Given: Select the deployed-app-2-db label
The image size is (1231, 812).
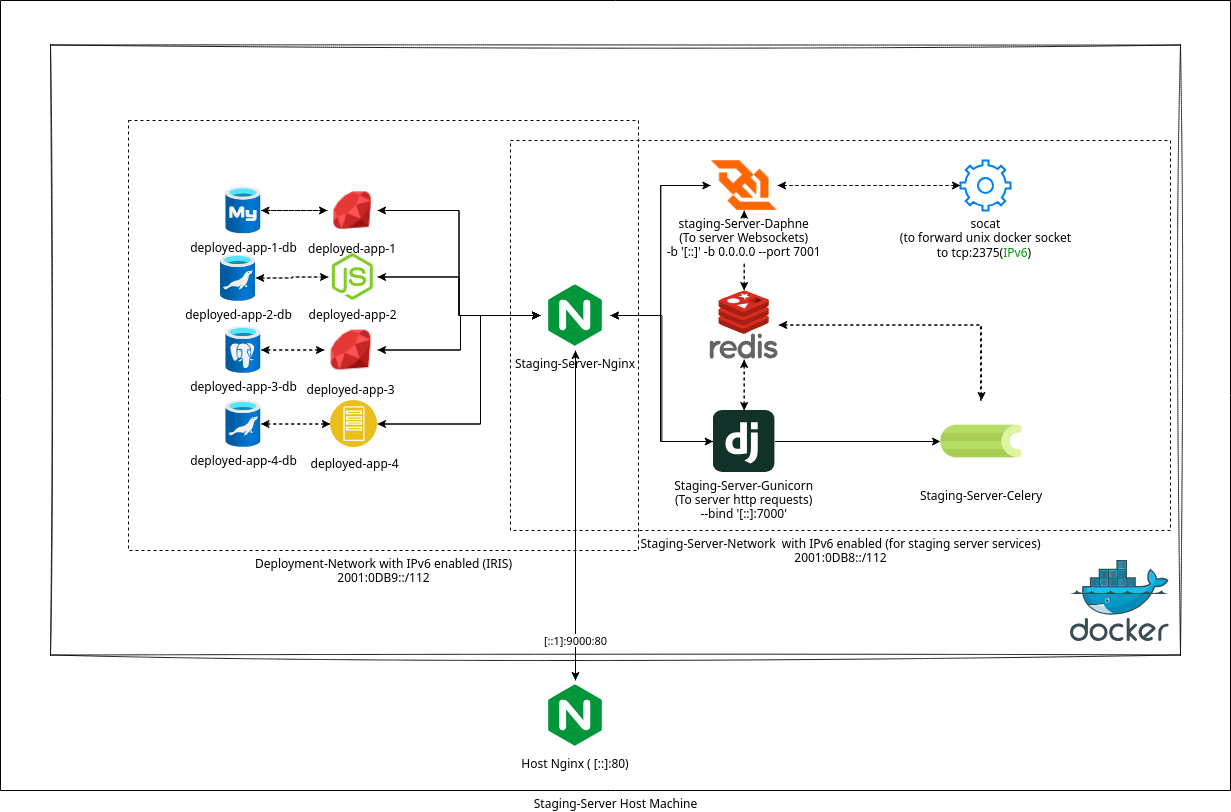Looking at the screenshot, I should click(x=238, y=314).
